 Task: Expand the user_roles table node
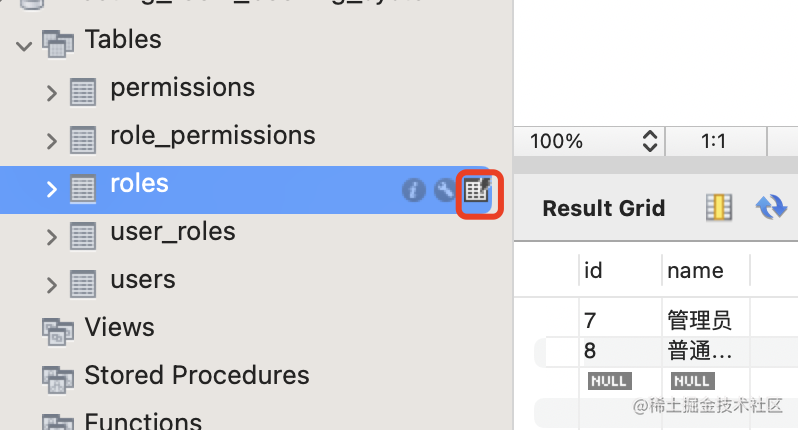(x=52, y=236)
